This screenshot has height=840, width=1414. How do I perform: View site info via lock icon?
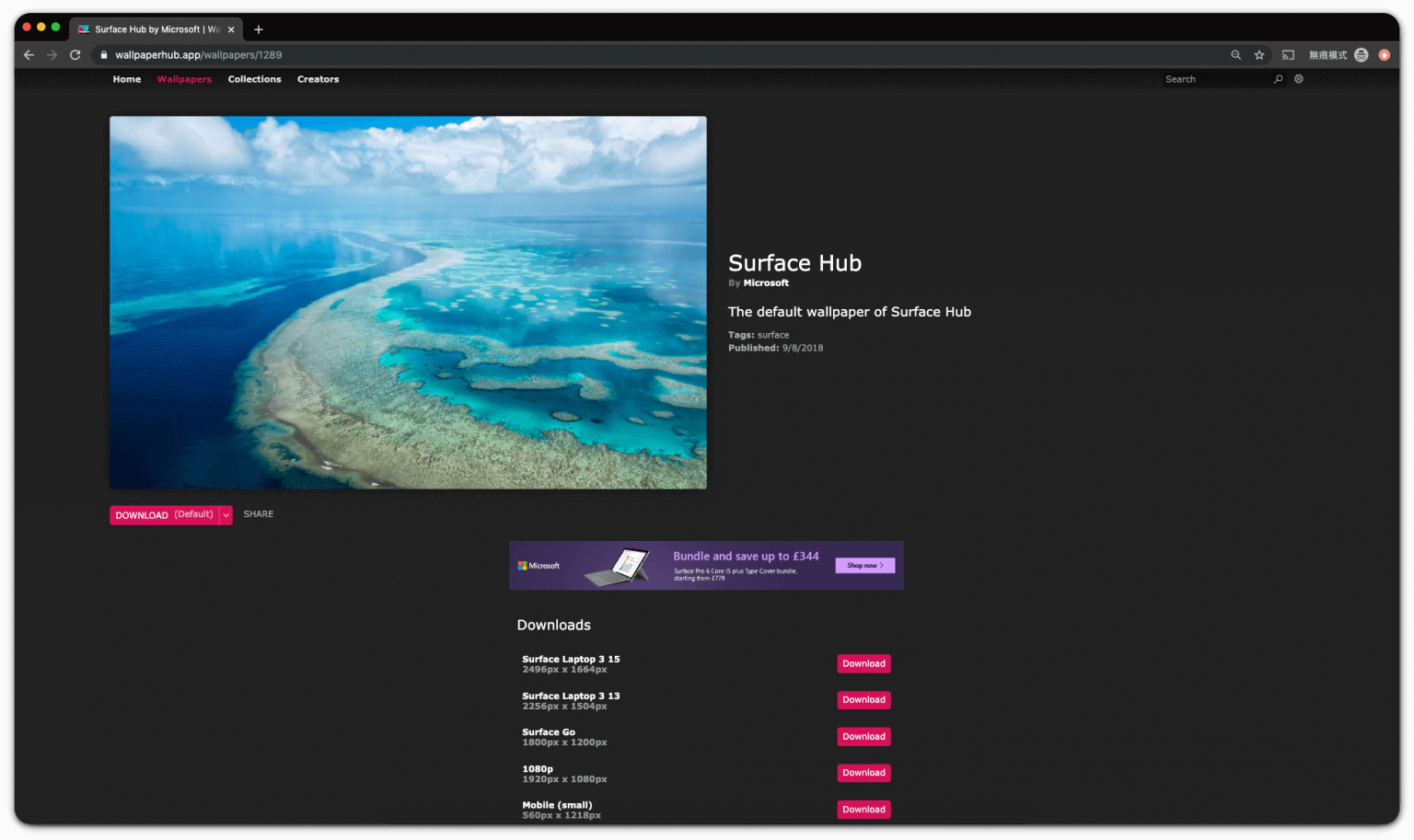click(x=104, y=55)
